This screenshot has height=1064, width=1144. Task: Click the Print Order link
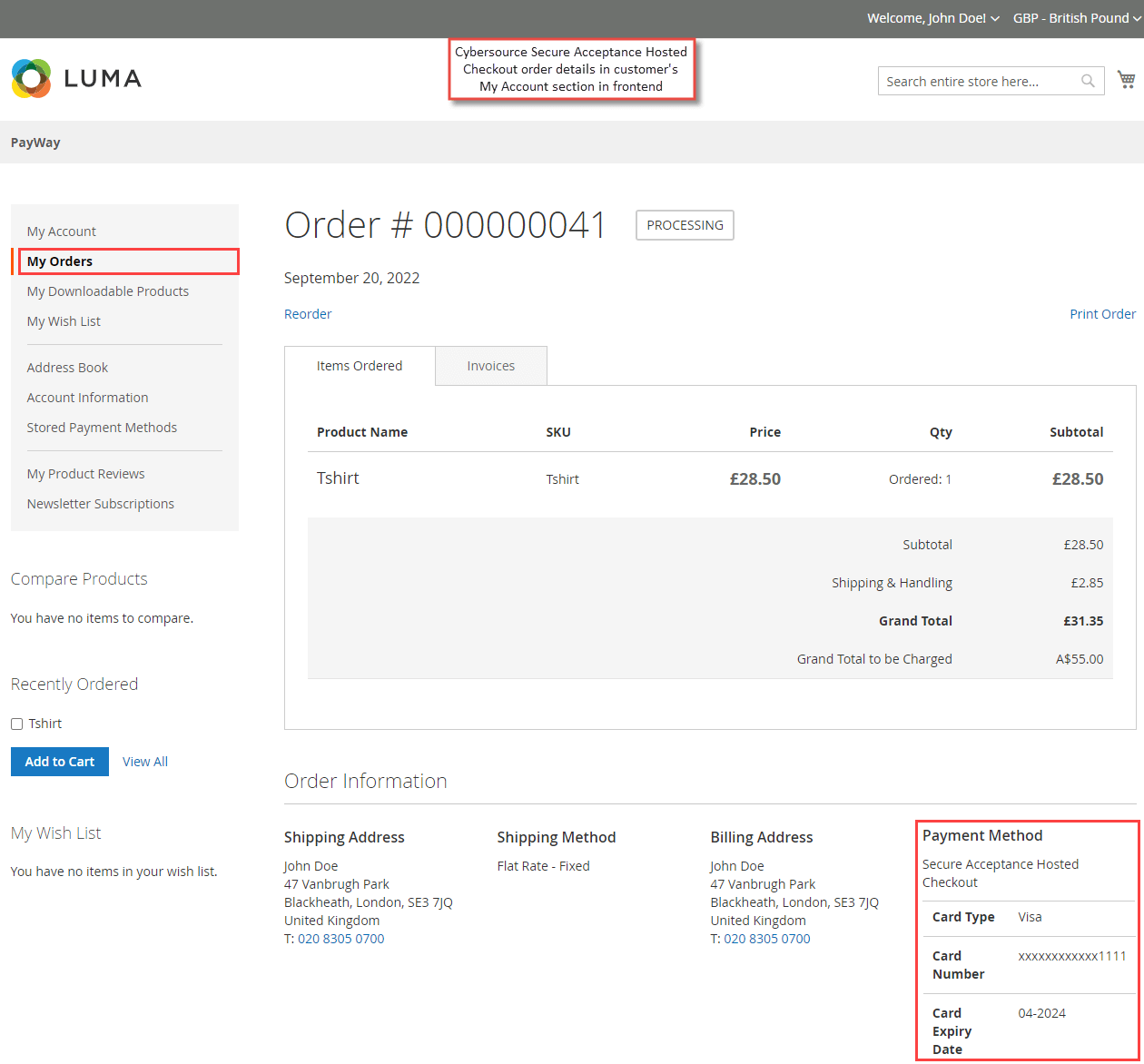1102,314
